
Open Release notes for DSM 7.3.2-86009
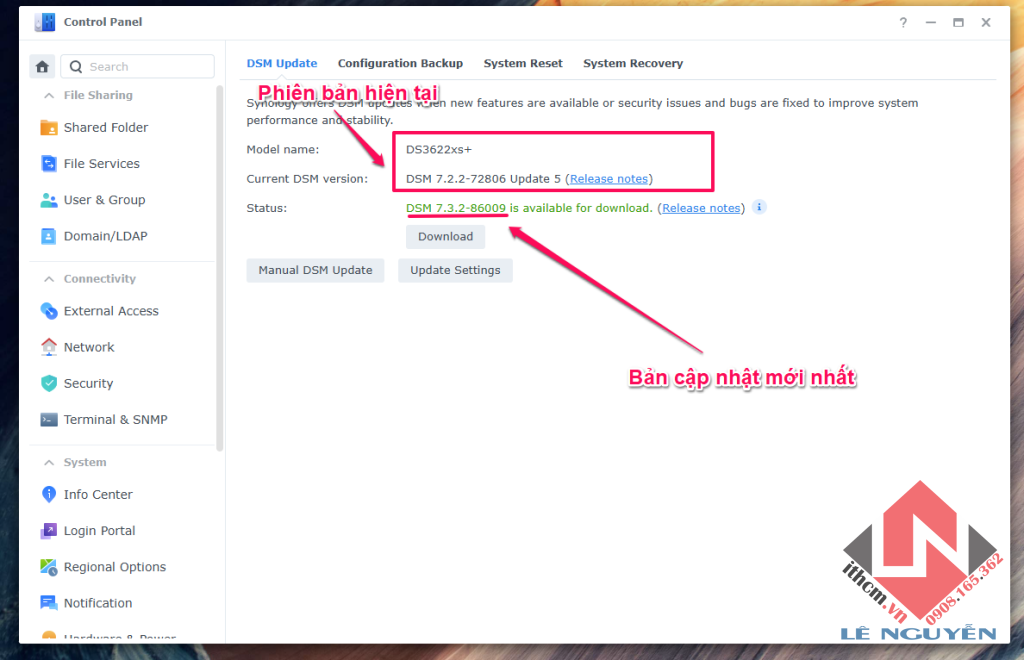(700, 207)
